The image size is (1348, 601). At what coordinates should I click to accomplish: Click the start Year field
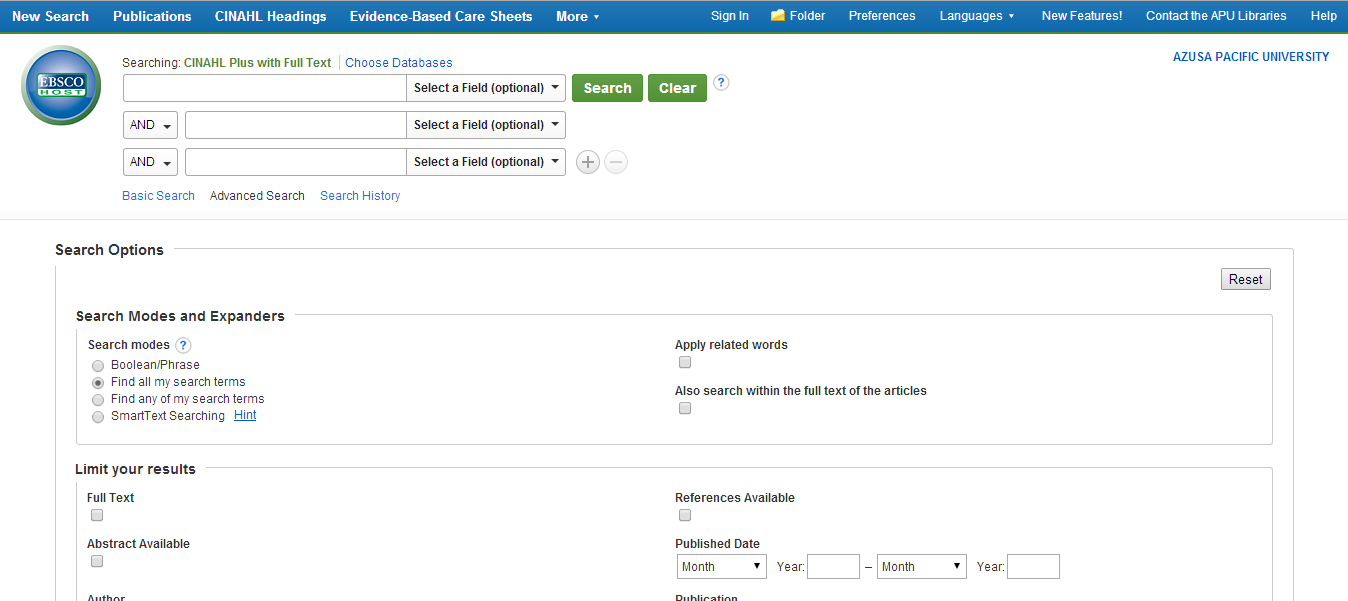point(833,567)
